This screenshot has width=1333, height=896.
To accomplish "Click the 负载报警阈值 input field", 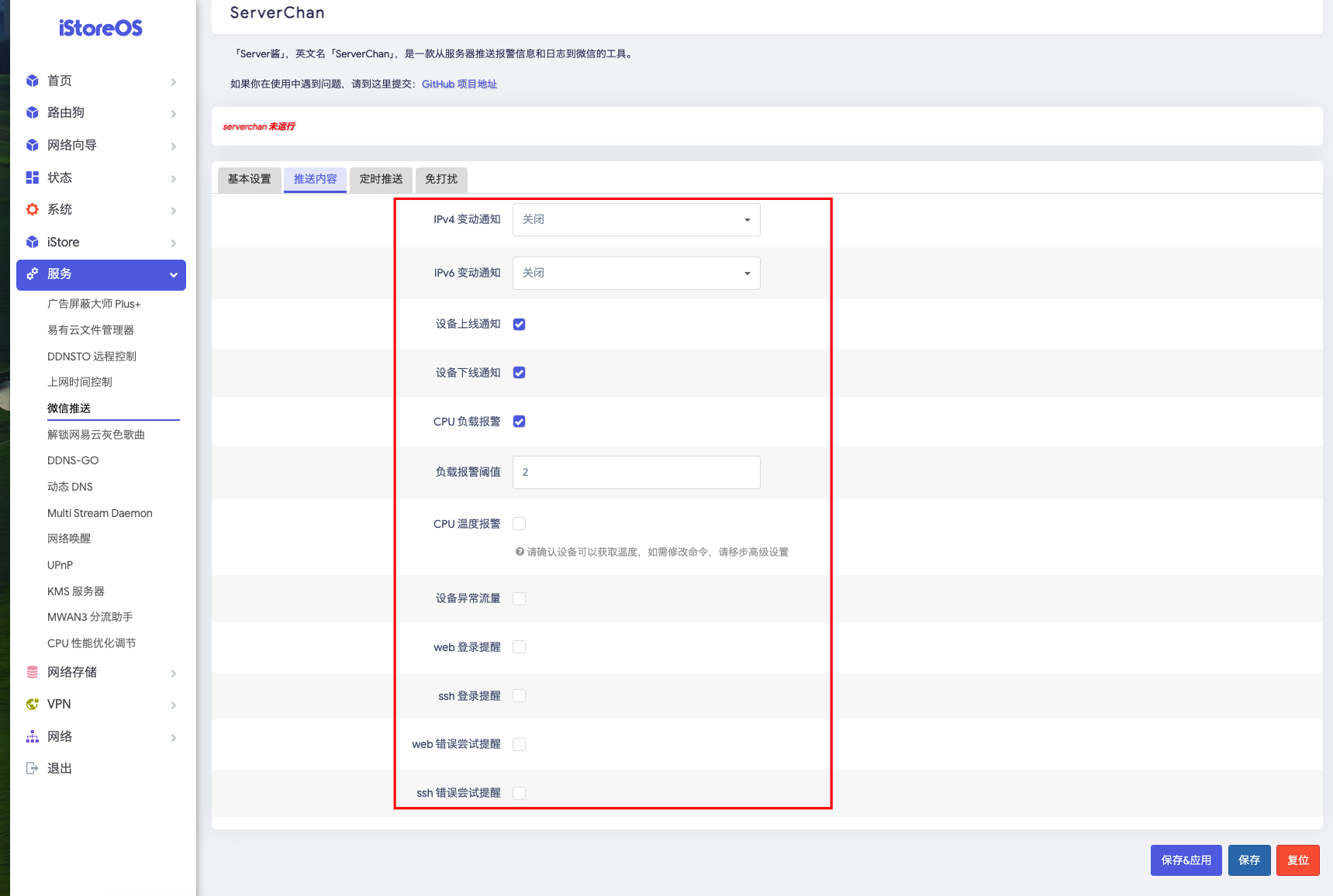I will [635, 472].
